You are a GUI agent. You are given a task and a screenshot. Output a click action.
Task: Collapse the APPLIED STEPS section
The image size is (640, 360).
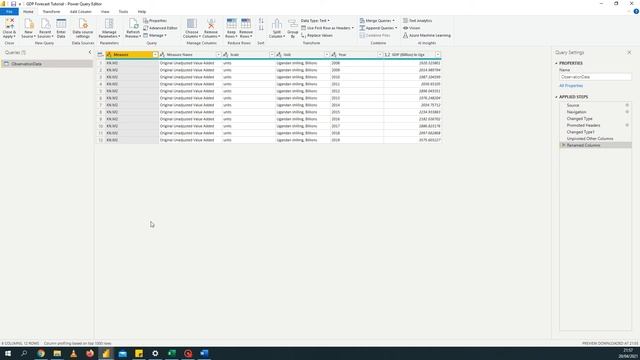pos(556,97)
